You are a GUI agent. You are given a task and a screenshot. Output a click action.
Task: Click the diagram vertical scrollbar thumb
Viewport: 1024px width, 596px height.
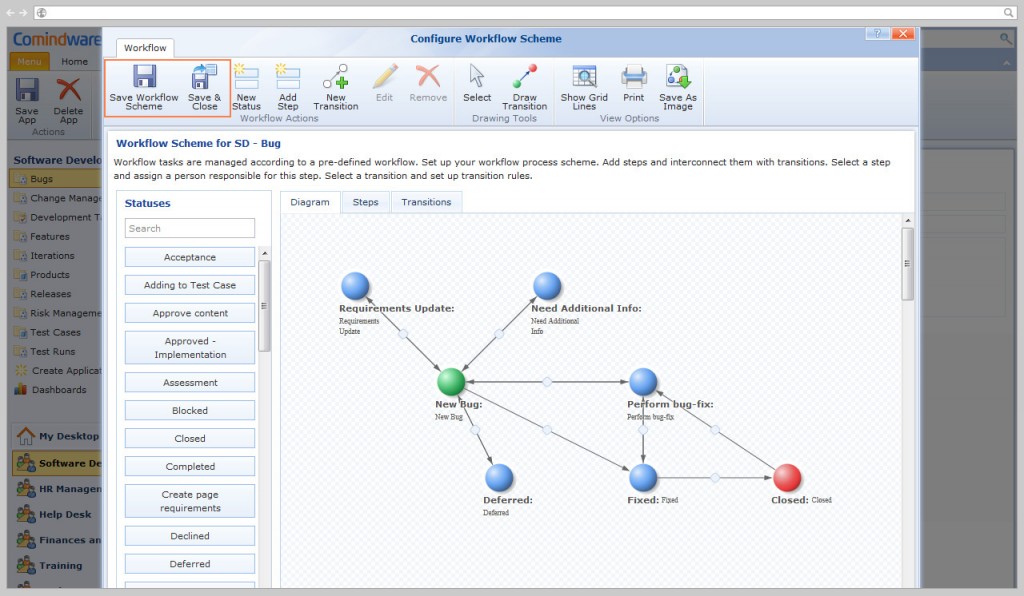point(907,264)
